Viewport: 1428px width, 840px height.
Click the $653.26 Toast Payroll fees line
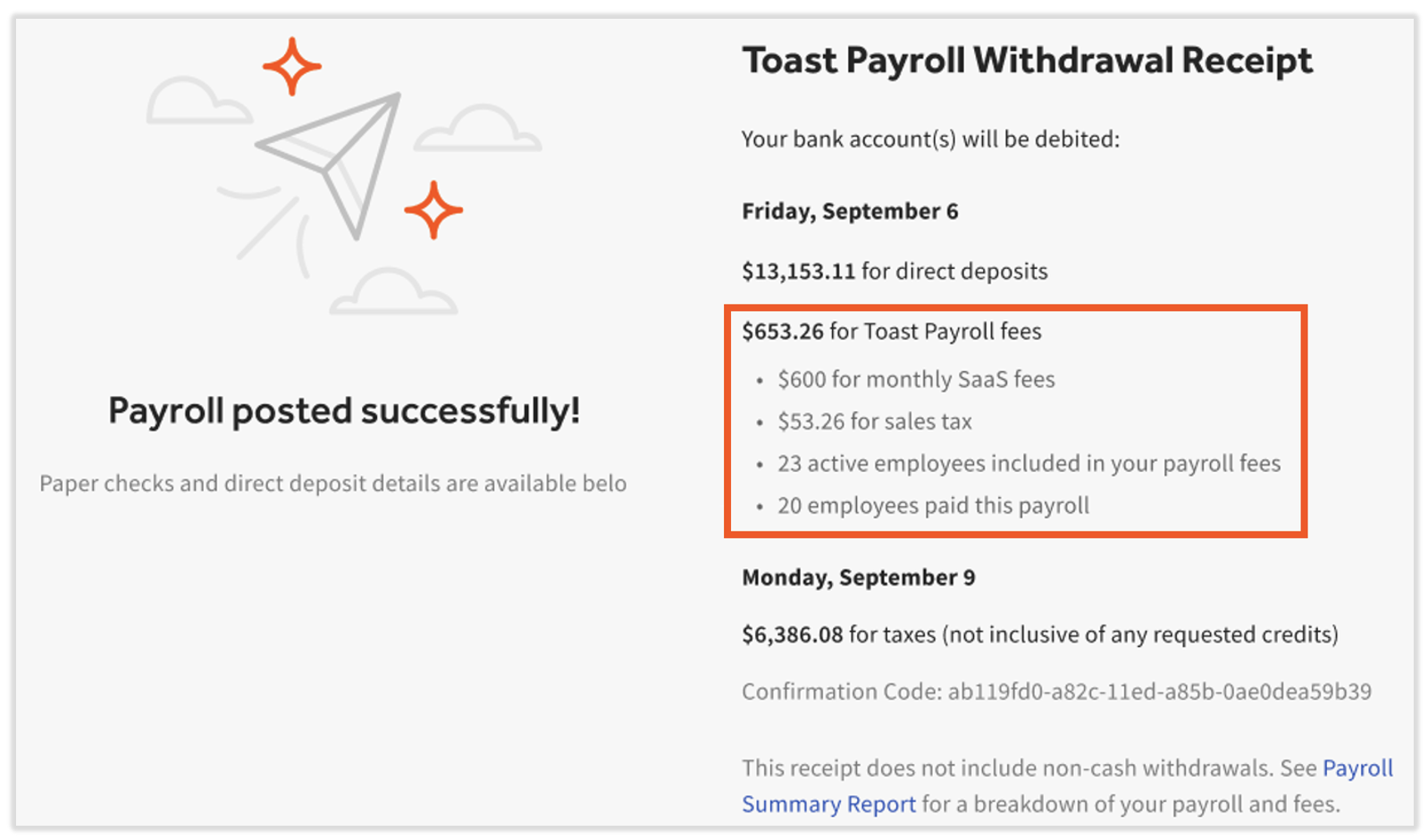click(891, 332)
